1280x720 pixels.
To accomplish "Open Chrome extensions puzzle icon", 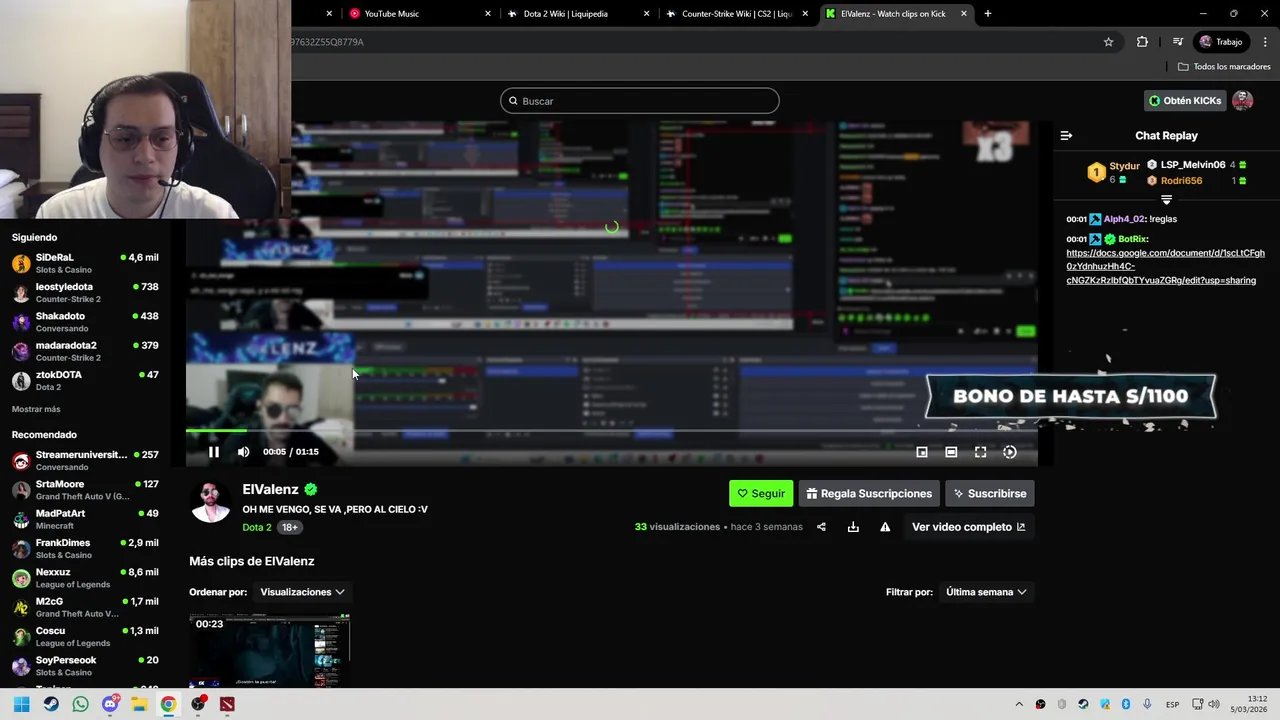I will tap(1142, 42).
